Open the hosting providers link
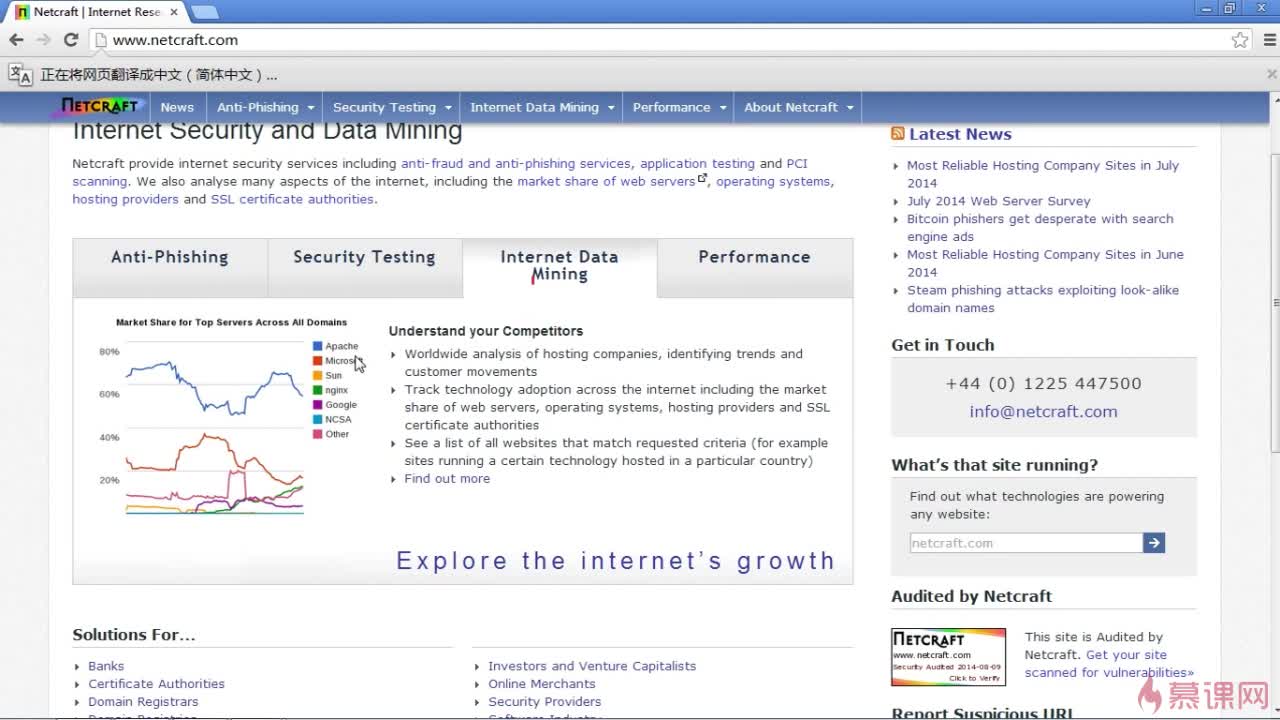 (125, 199)
